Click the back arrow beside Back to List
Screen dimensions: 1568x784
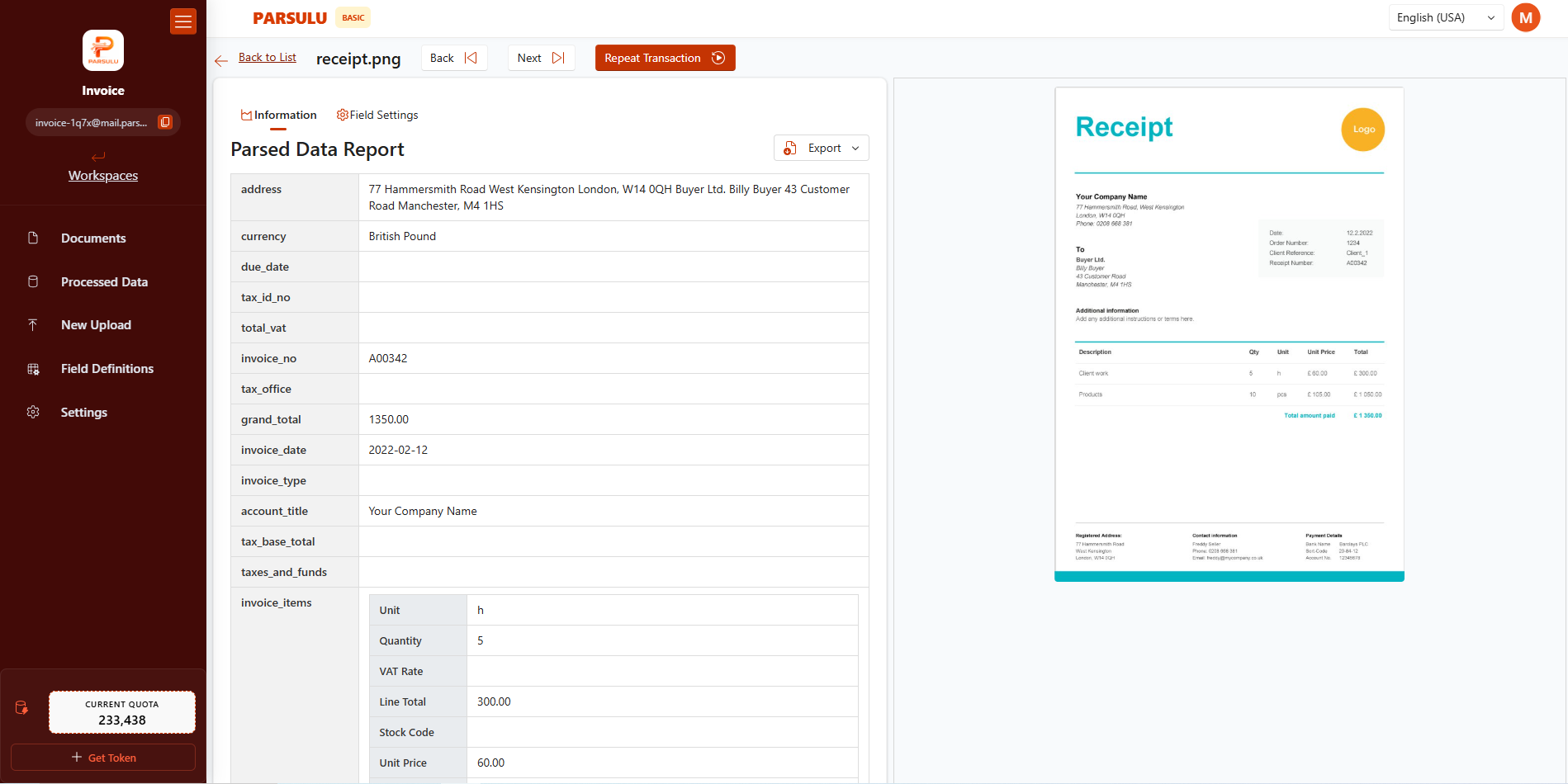click(221, 60)
